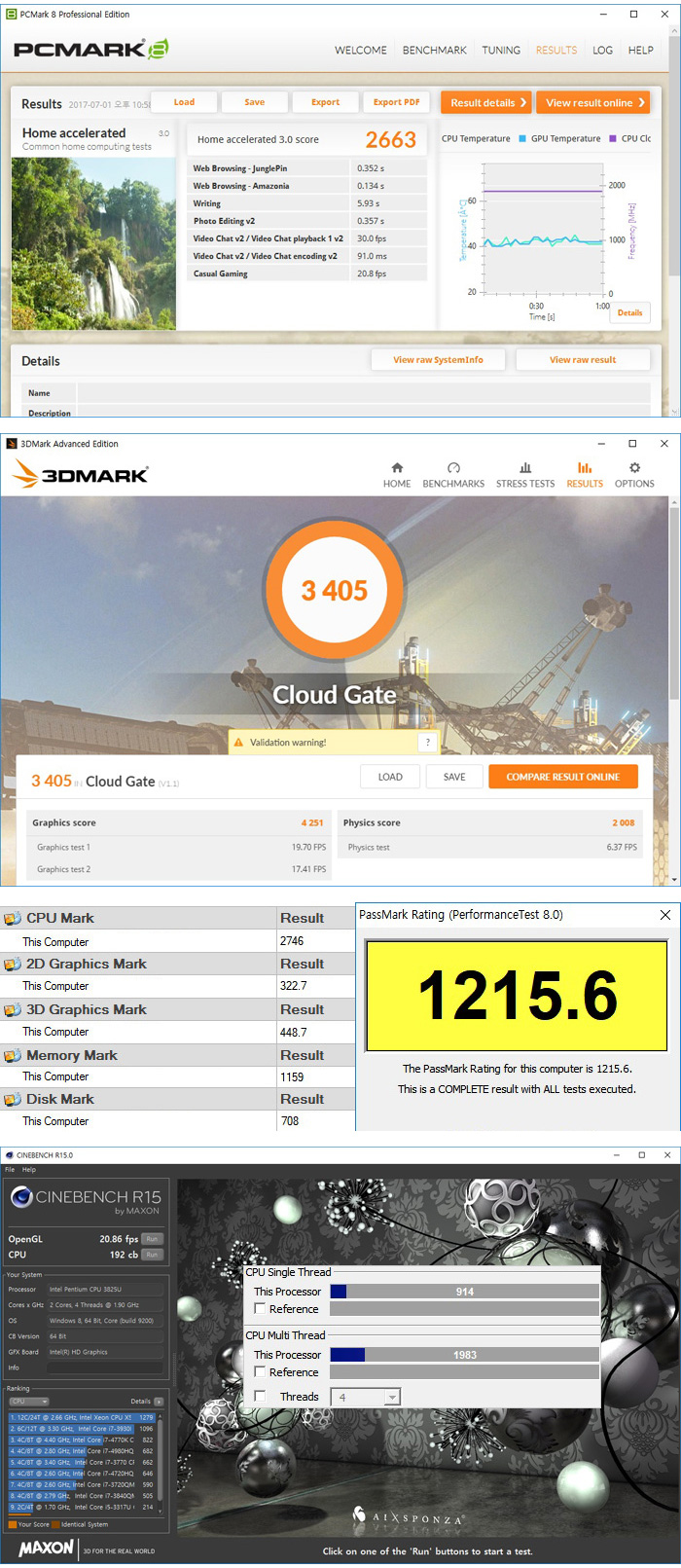Click the 2D Graphics Mark row icon
This screenshot has height=1568, width=681.
[x=13, y=964]
